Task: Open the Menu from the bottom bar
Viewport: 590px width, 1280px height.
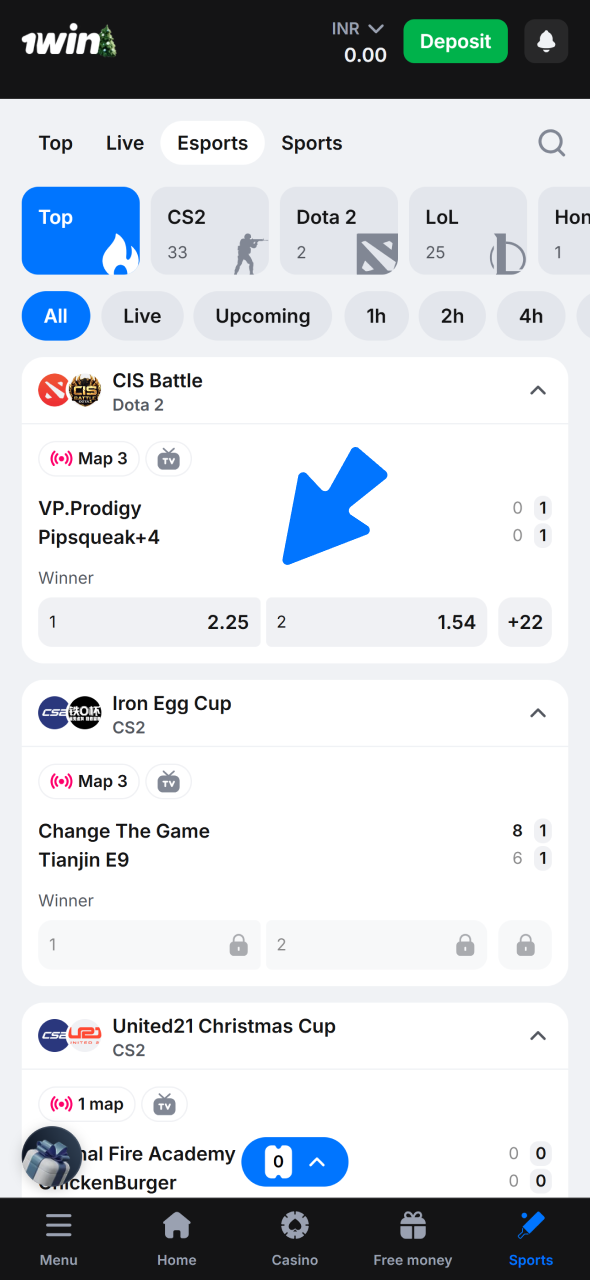Action: click(58, 1238)
